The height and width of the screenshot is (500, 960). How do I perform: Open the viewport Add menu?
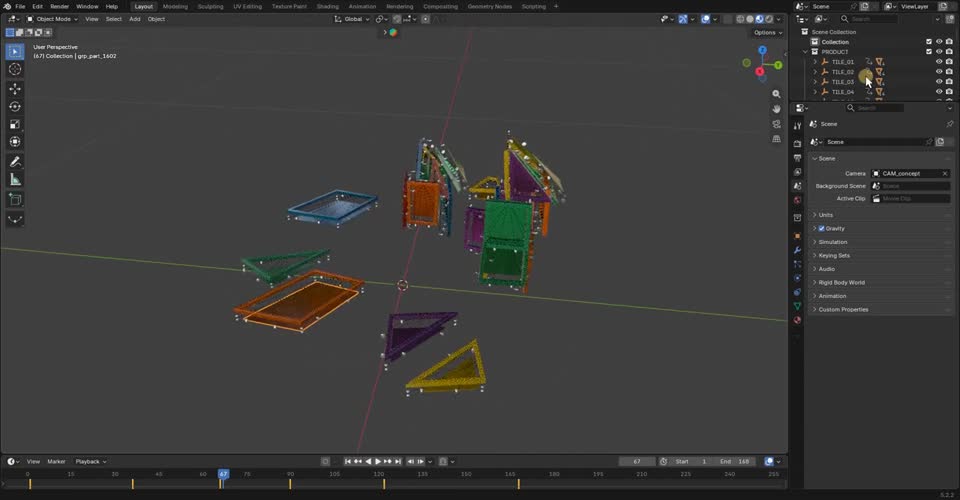coord(135,19)
